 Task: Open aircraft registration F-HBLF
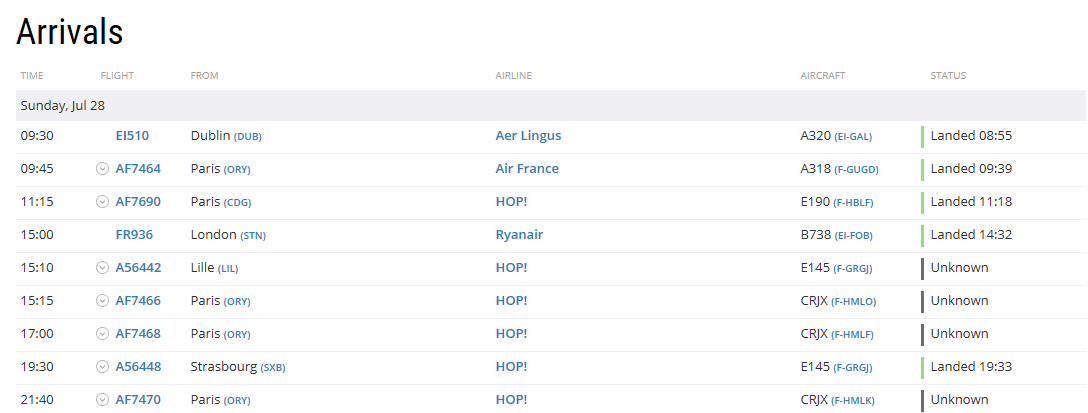tap(853, 203)
